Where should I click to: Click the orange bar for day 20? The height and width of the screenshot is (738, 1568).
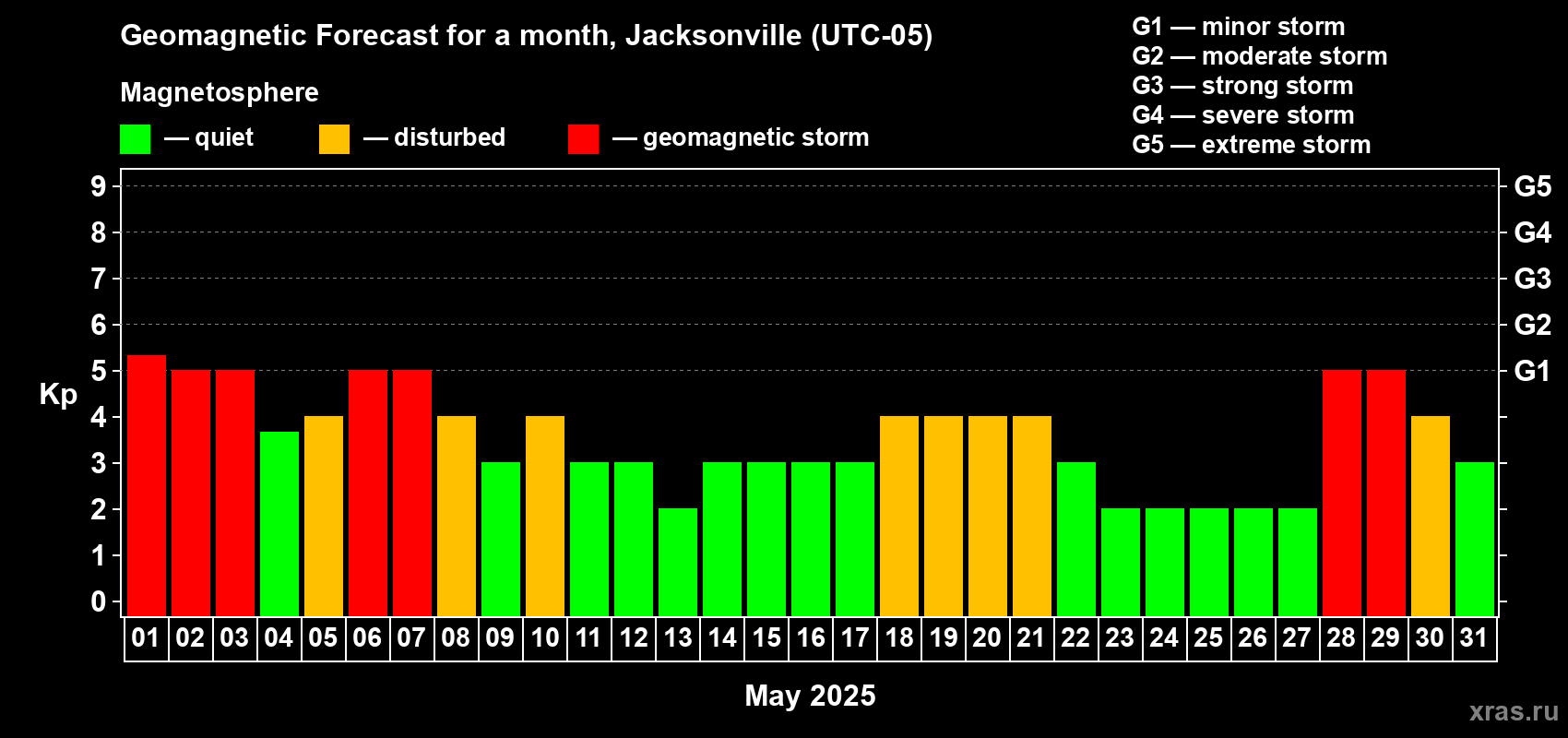pyautogui.click(x=988, y=517)
